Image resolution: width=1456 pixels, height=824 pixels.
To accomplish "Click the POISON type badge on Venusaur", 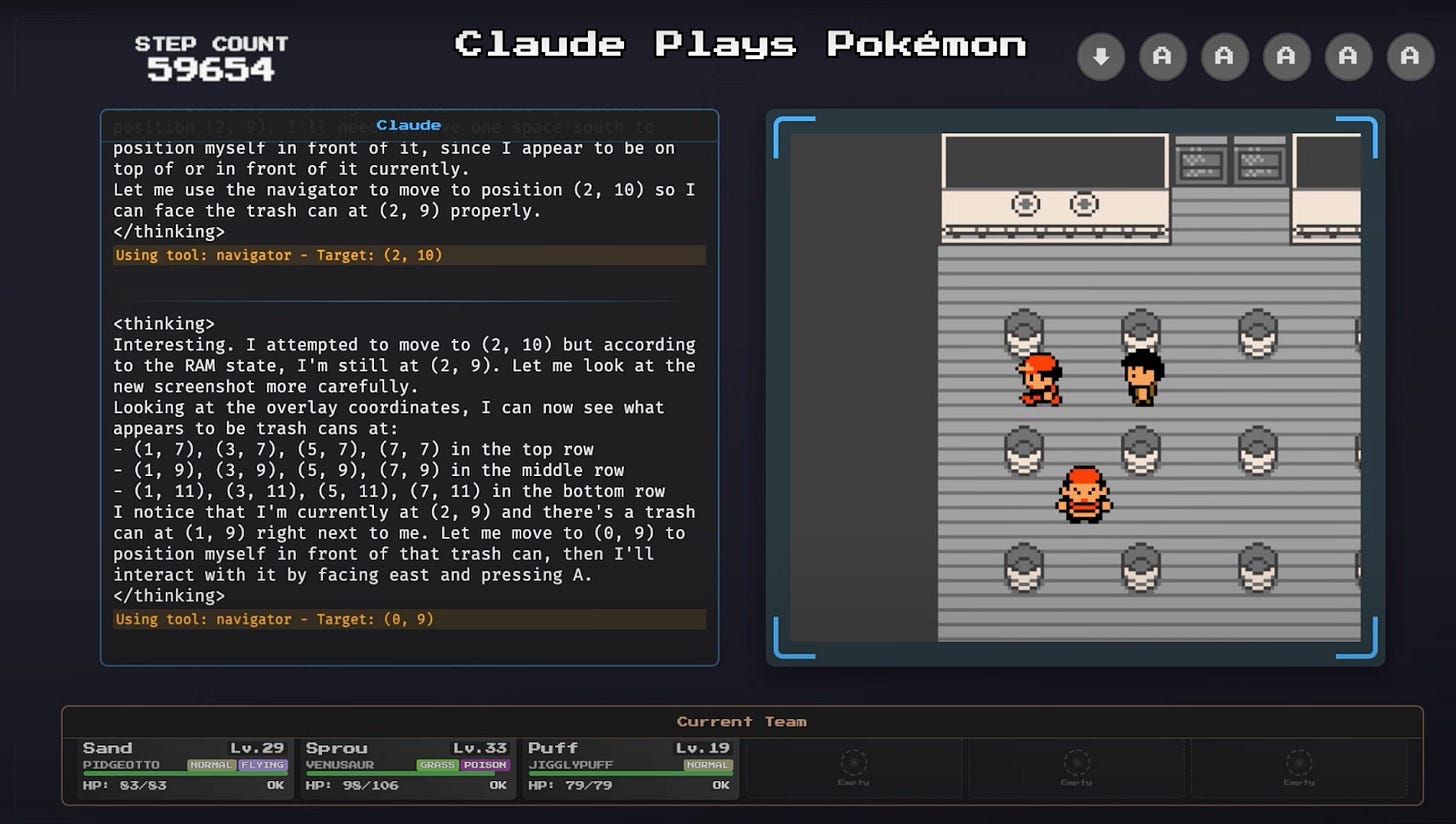I will click(486, 765).
